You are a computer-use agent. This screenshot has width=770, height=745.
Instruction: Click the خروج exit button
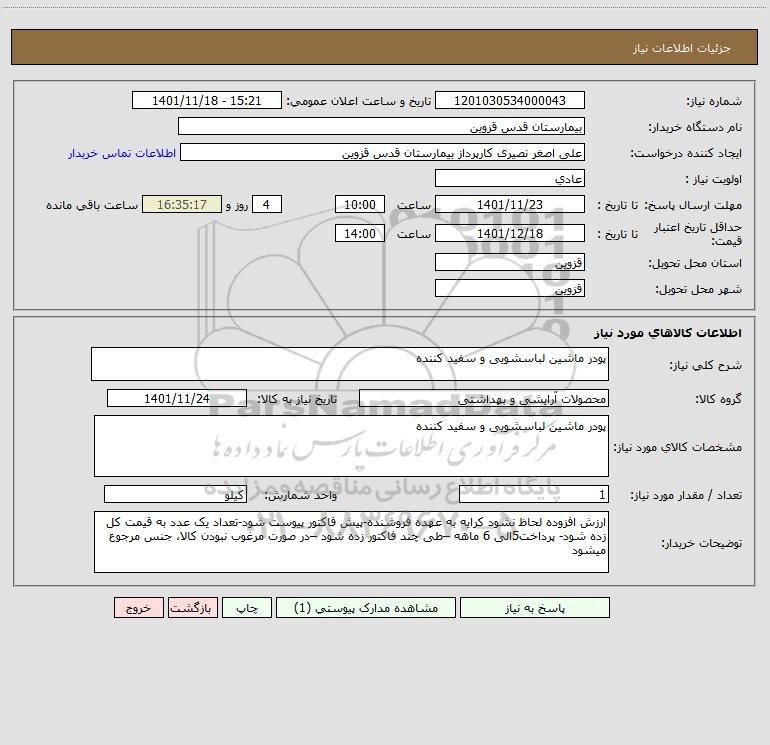[x=138, y=607]
